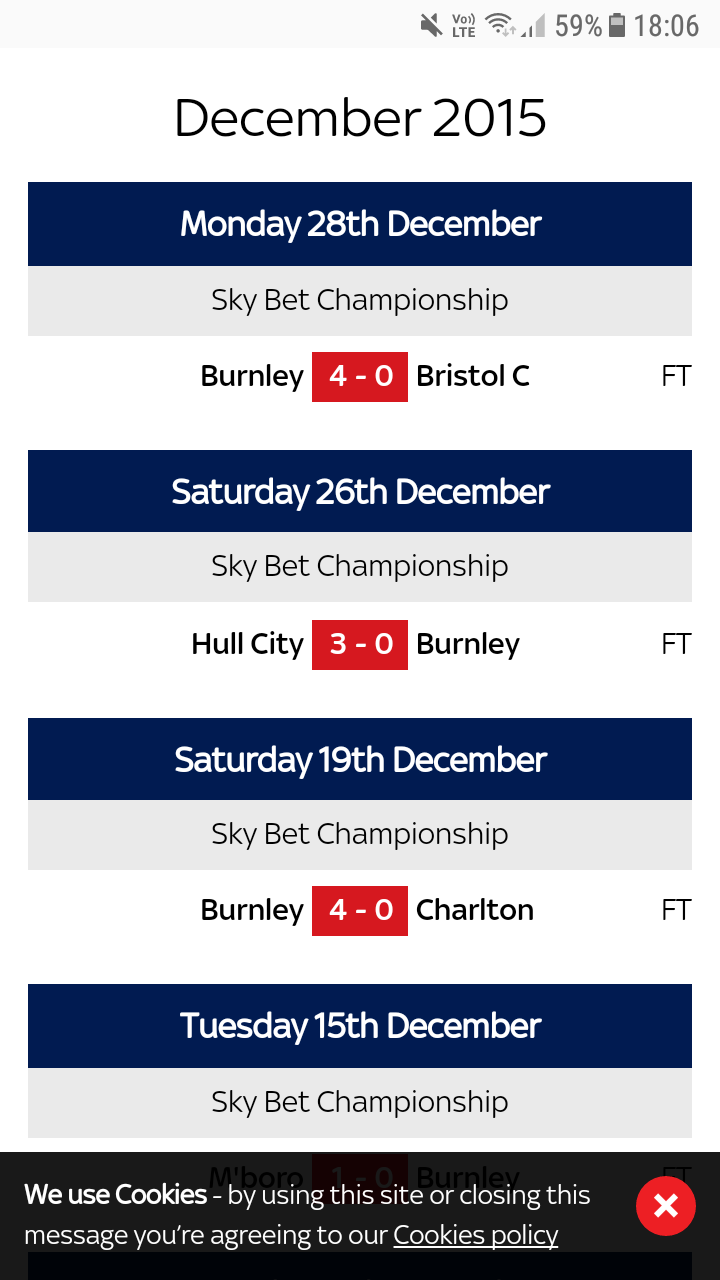720x1280 pixels.
Task: Open the Cookies policy link
Action: [x=475, y=1235]
